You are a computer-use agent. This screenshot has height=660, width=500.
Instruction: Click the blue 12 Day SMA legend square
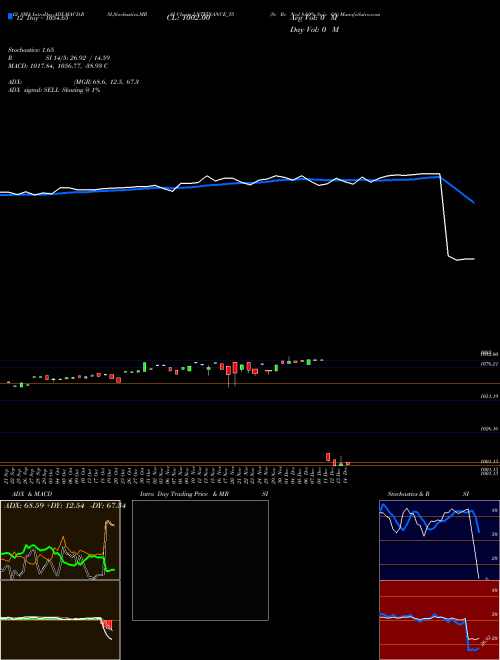[x=10, y=17]
